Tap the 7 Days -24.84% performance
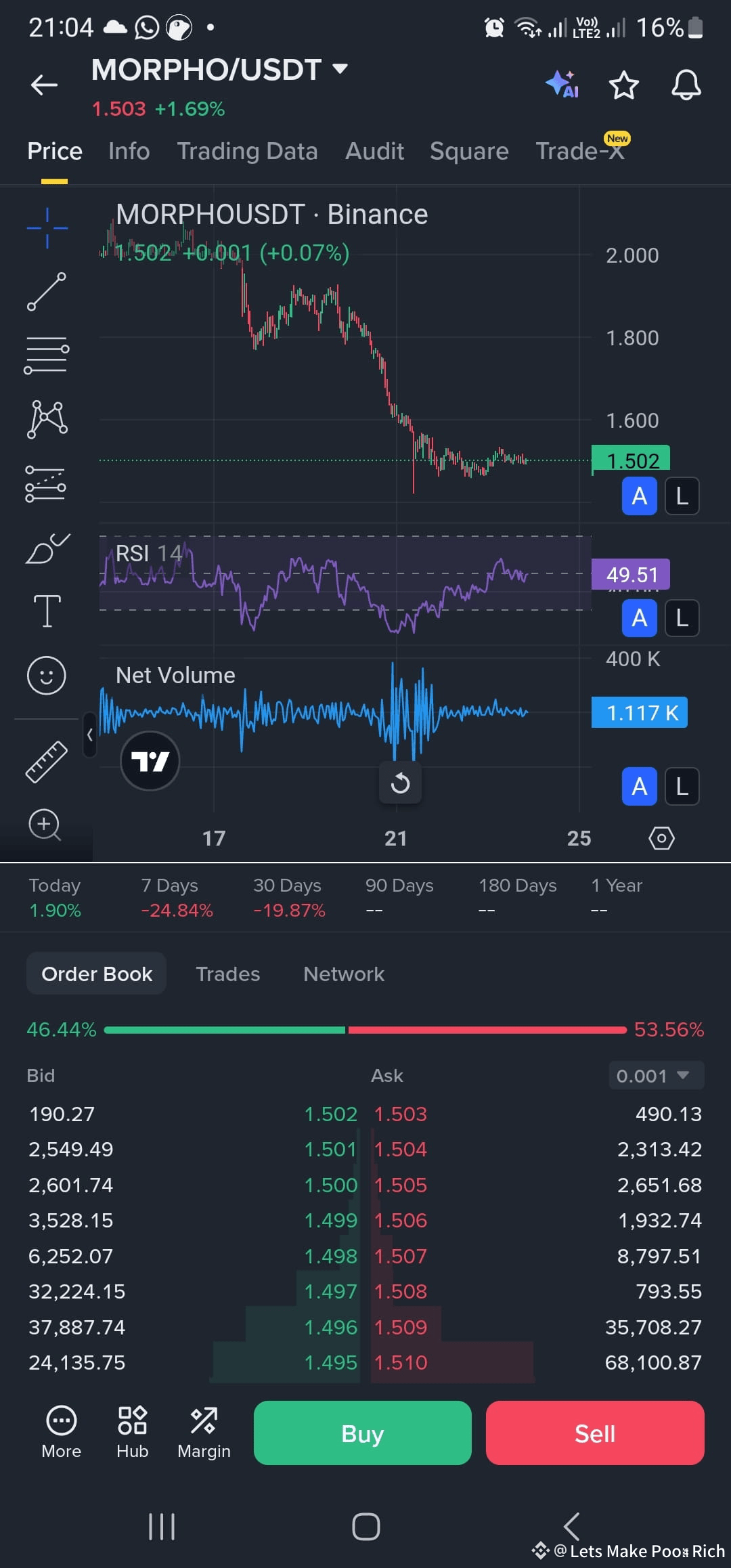Screen dimensions: 731x1568 click(177, 898)
